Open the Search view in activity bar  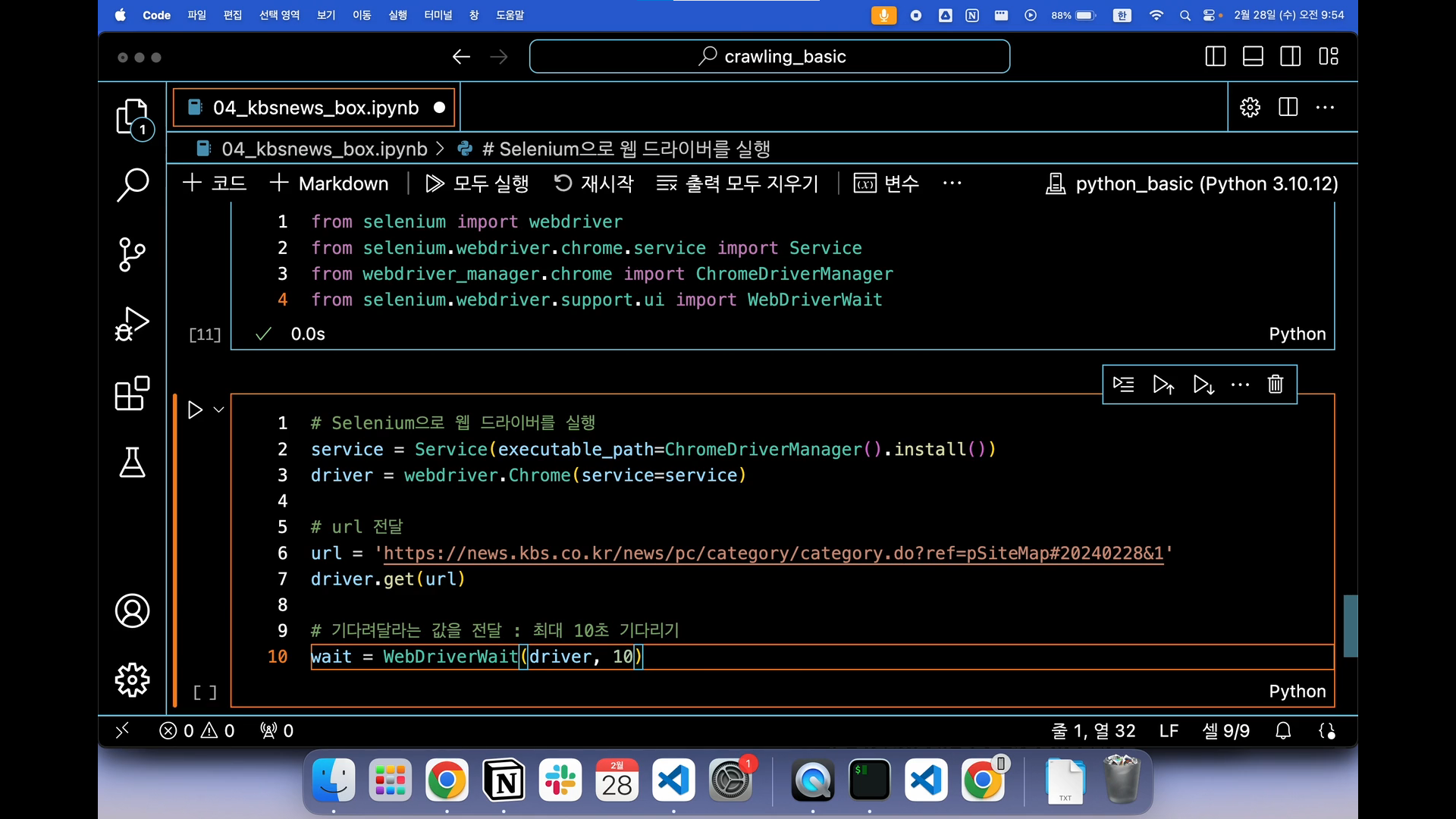[132, 184]
